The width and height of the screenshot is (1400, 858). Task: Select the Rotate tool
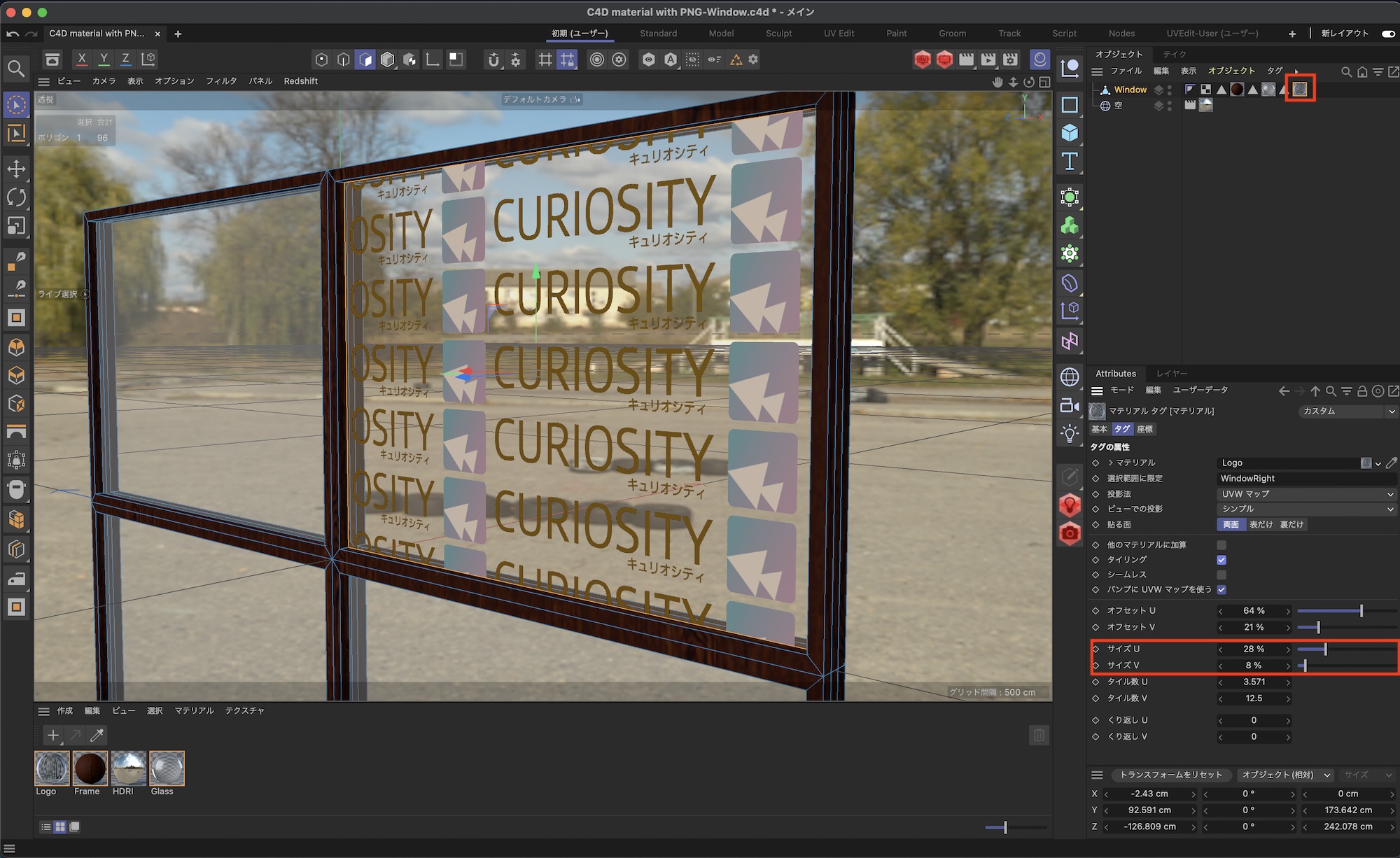[16, 197]
